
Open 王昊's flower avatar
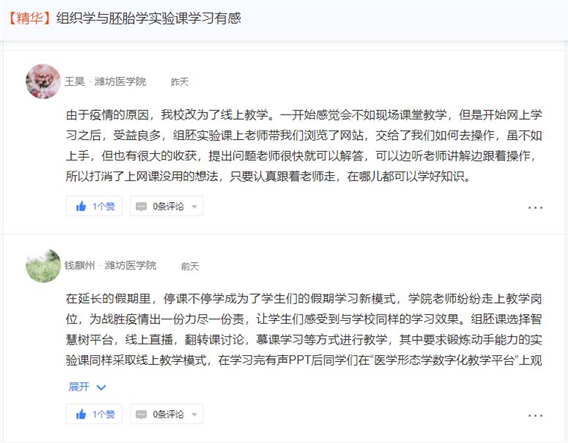[x=43, y=81]
